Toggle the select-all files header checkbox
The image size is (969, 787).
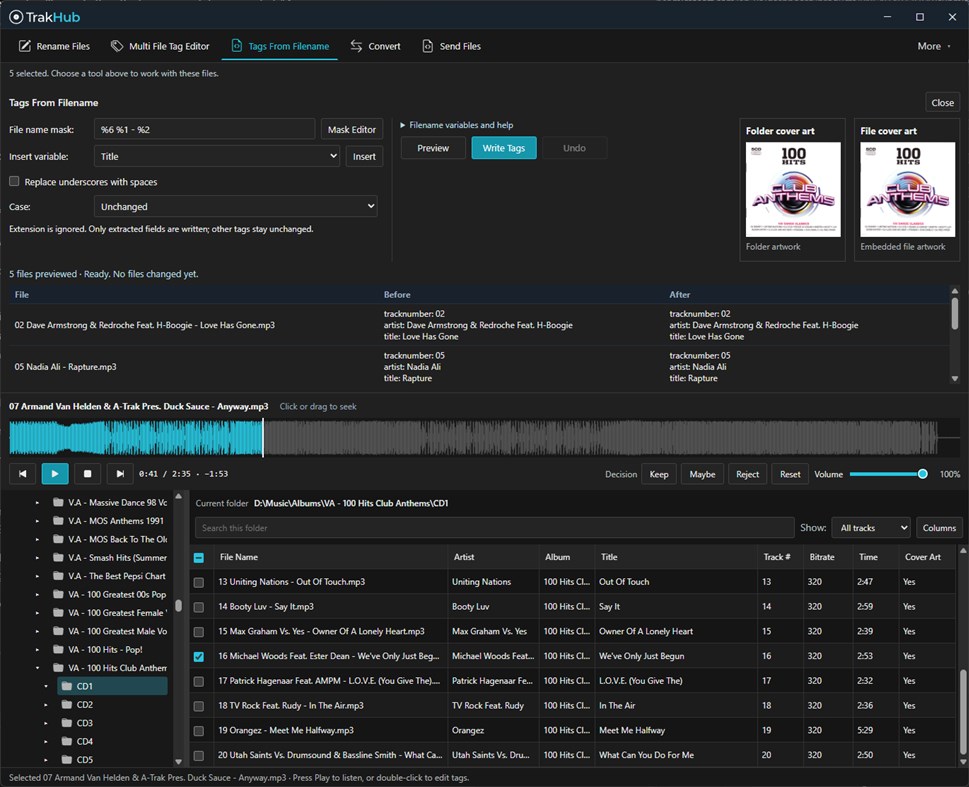(199, 558)
